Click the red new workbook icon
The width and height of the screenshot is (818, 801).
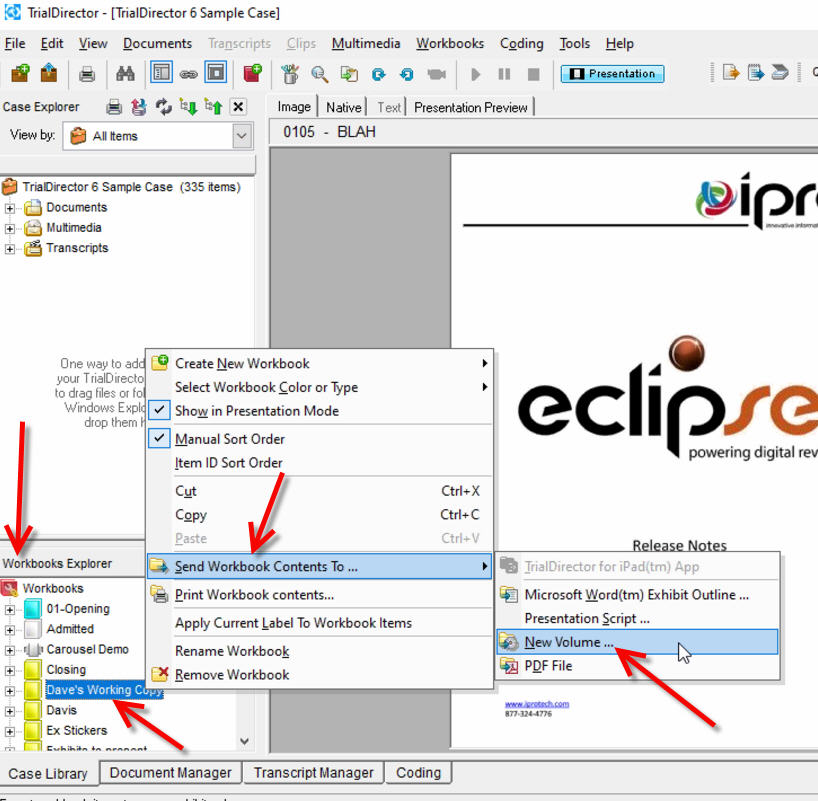[x=252, y=73]
